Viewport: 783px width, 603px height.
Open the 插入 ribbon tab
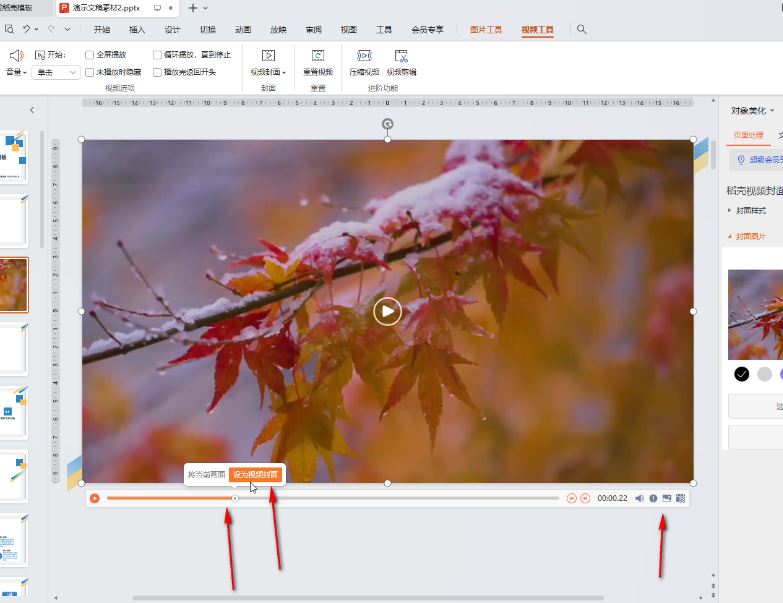[x=137, y=30]
